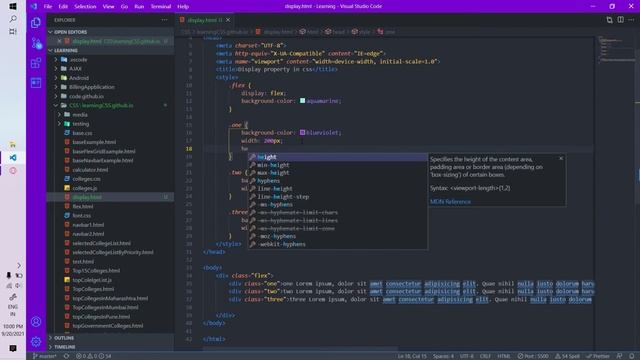Open the Manage settings gear

coord(36,341)
